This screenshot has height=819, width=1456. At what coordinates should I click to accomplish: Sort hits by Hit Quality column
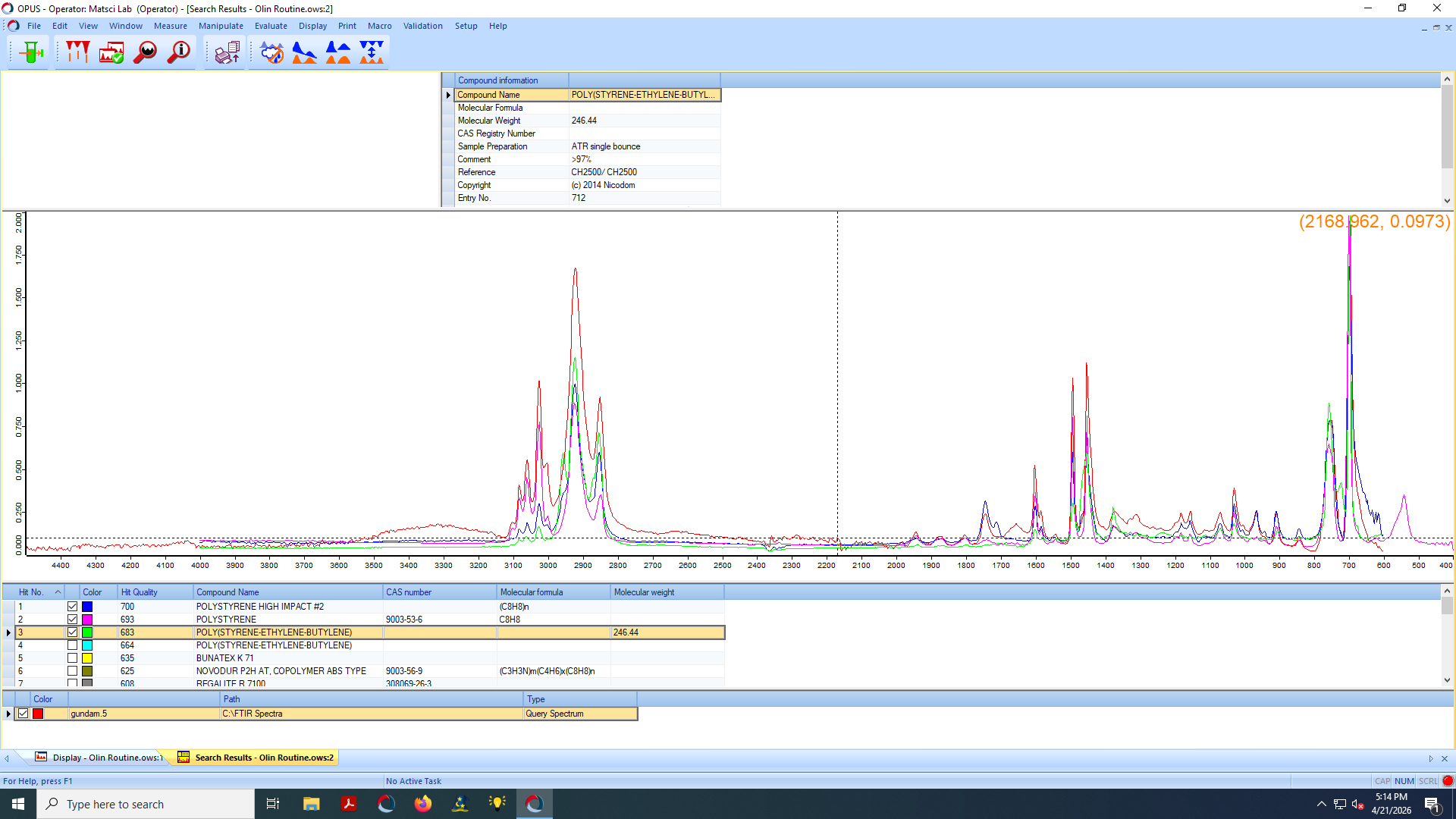155,592
